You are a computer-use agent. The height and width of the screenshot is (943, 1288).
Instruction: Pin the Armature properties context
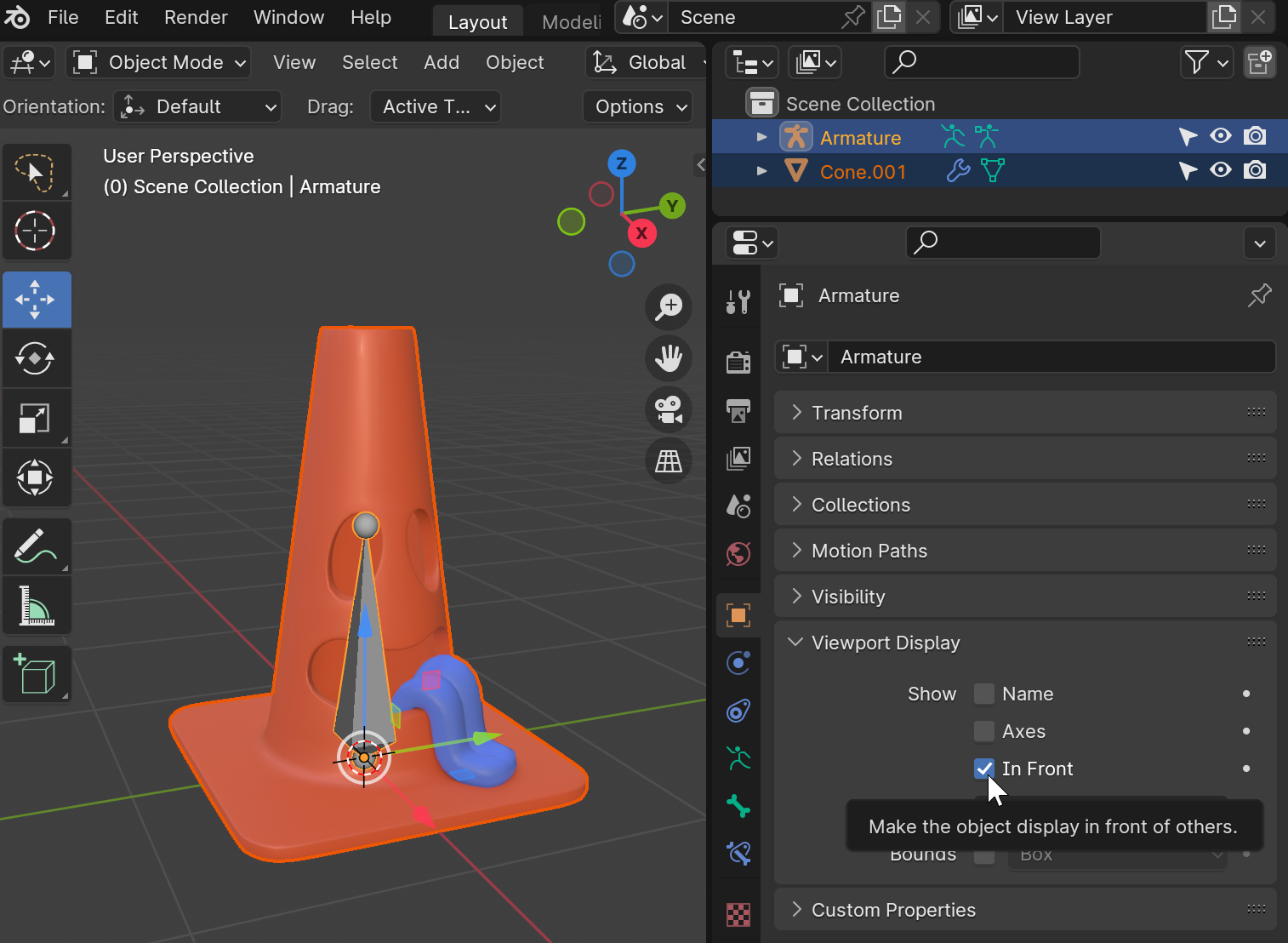tap(1259, 295)
